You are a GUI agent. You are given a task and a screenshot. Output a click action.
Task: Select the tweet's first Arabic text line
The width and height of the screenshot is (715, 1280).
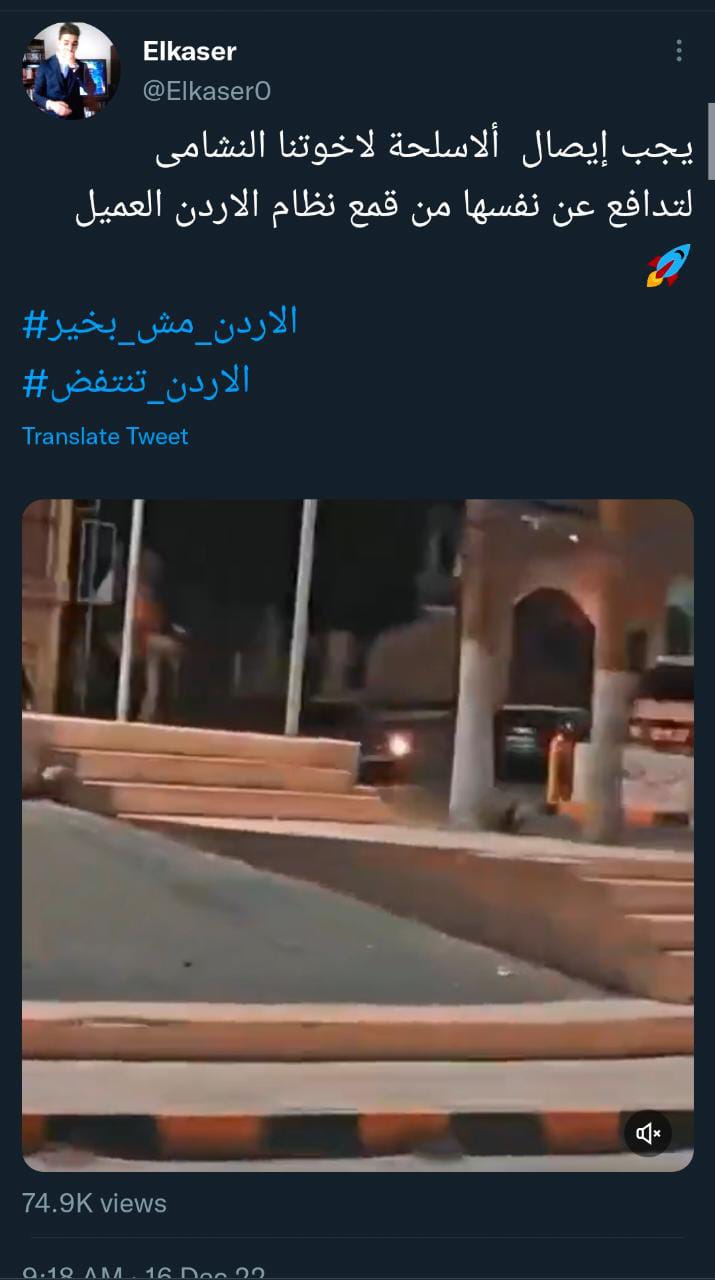(x=423, y=148)
